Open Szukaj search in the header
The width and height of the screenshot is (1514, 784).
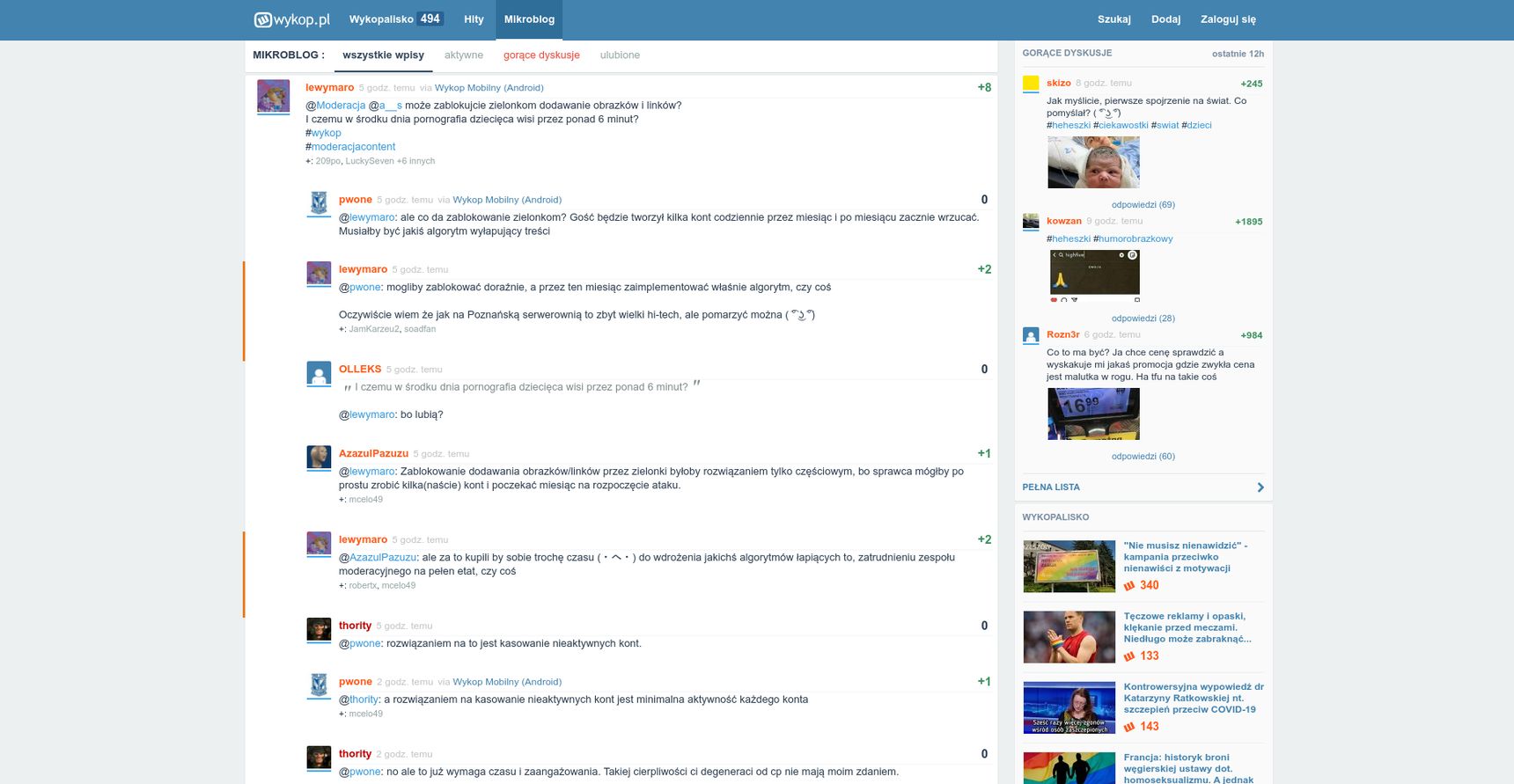pyautogui.click(x=1113, y=19)
